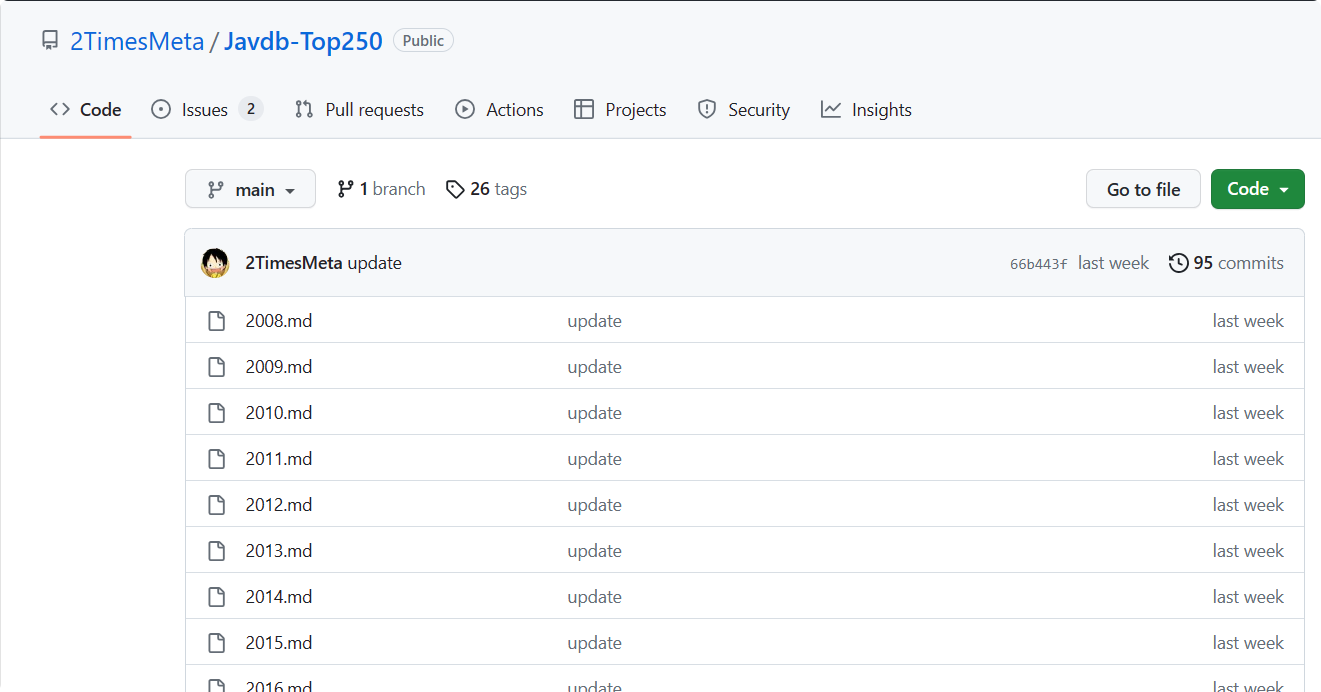Open file 2012.md

pos(279,505)
